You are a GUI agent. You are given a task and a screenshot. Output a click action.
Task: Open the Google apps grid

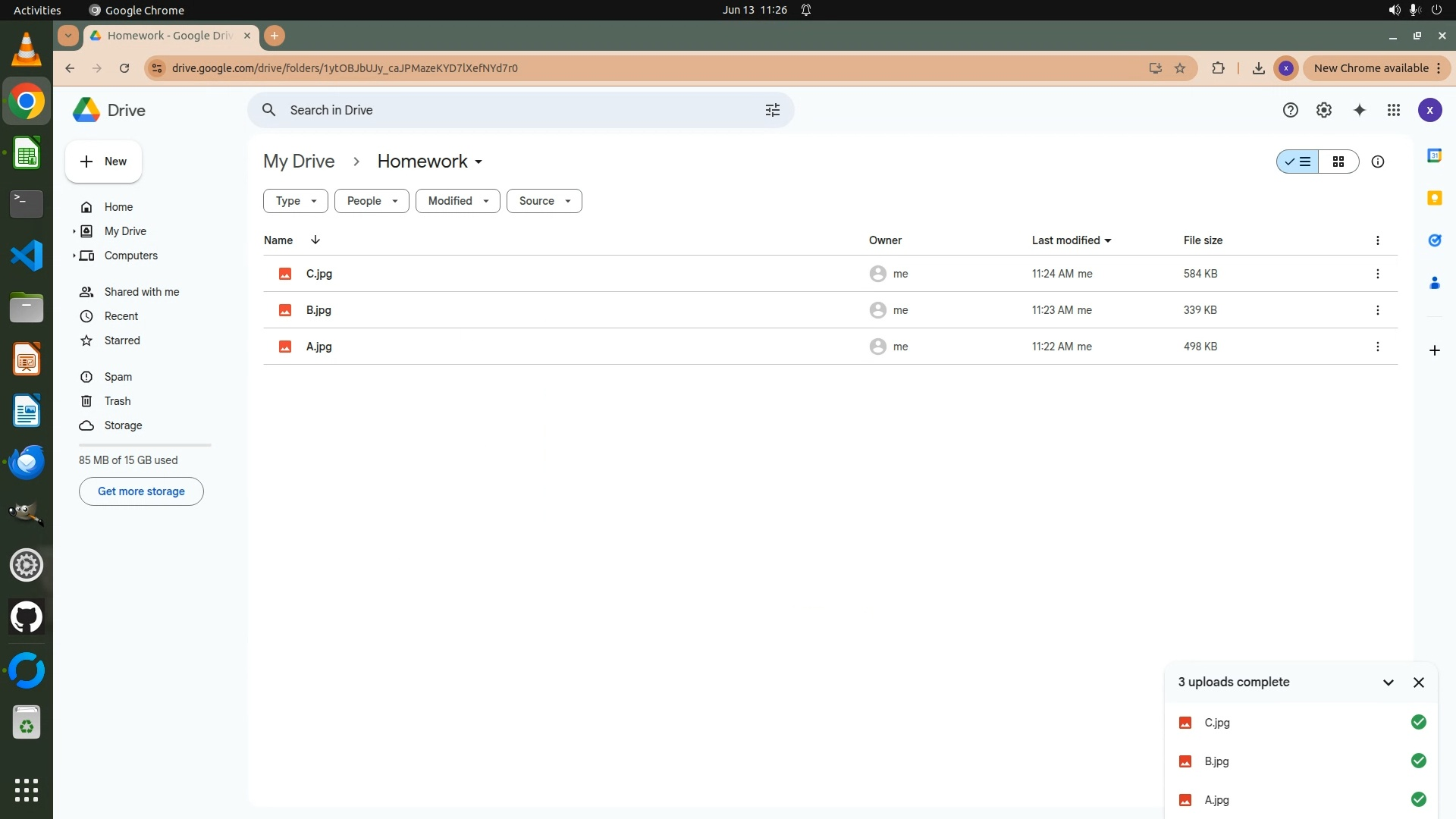click(1394, 110)
